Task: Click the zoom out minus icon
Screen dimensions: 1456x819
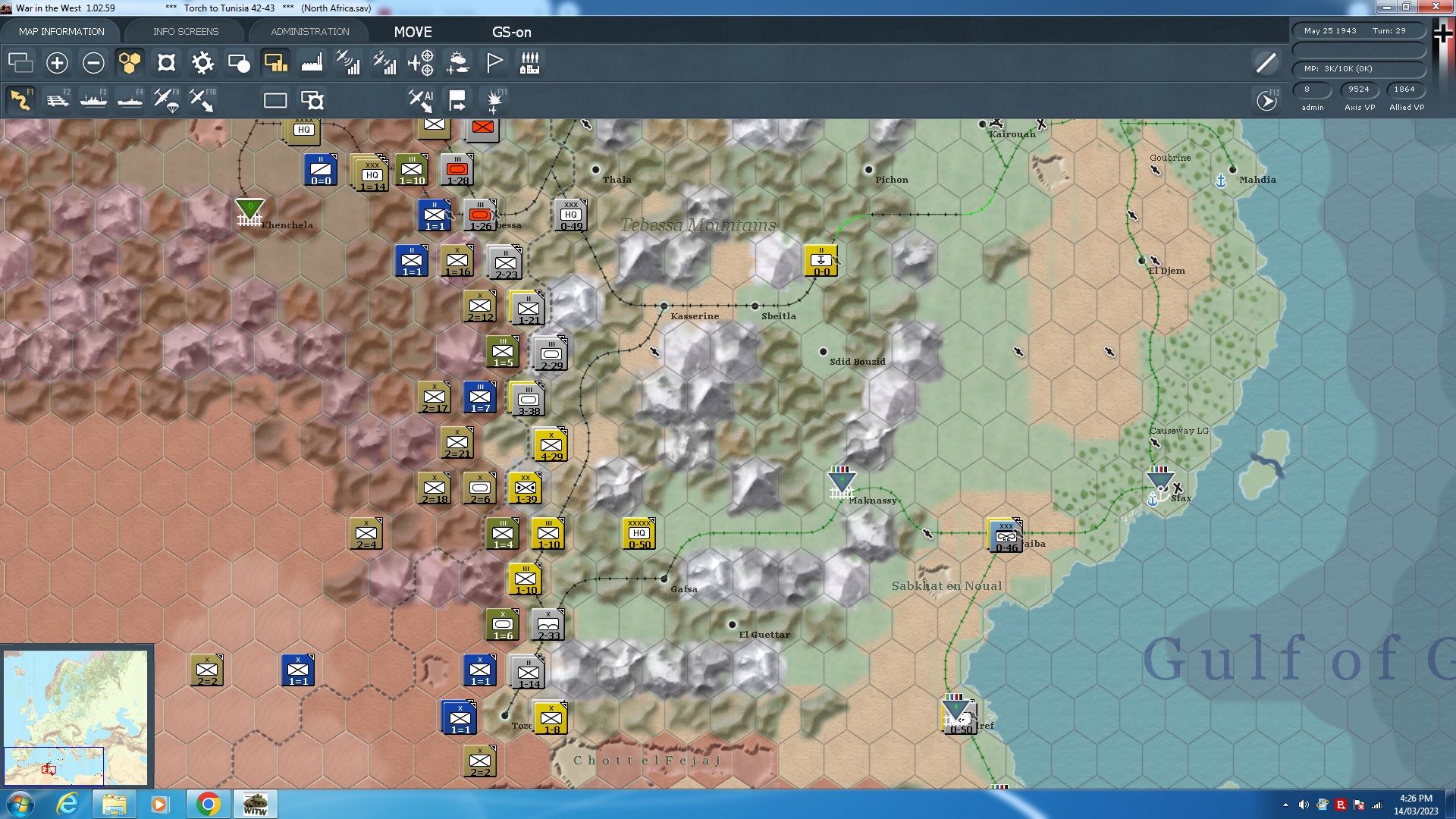Action: click(93, 63)
